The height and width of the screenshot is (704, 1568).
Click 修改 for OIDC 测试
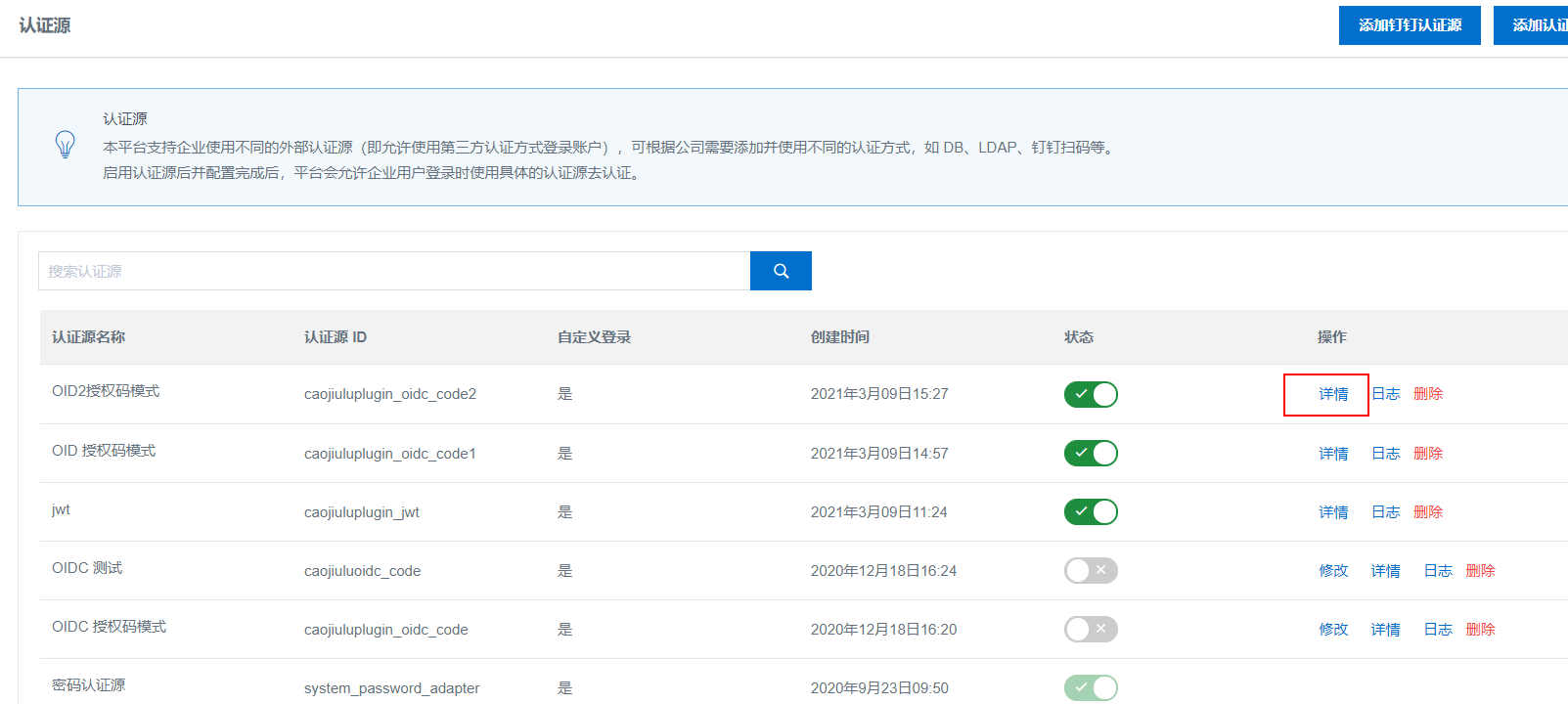point(1333,571)
